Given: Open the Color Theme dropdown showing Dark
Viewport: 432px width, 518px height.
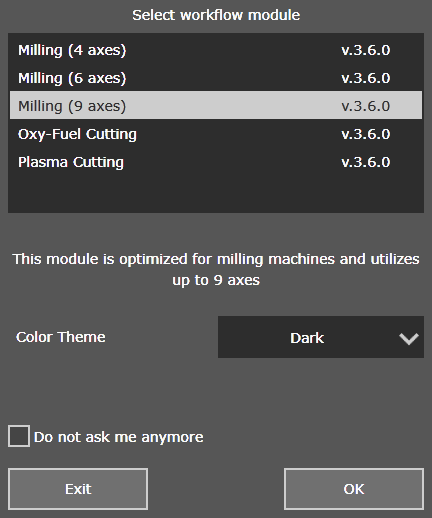Looking at the screenshot, I should coord(321,337).
